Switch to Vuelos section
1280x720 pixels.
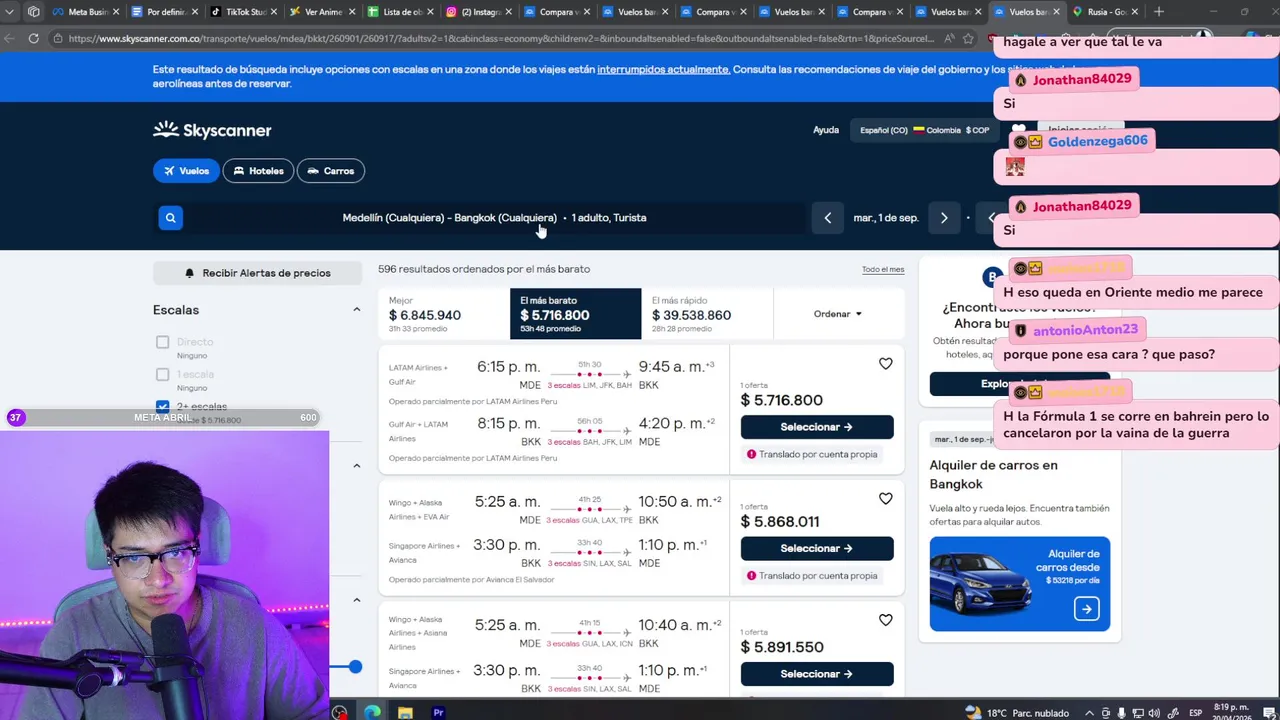point(186,171)
